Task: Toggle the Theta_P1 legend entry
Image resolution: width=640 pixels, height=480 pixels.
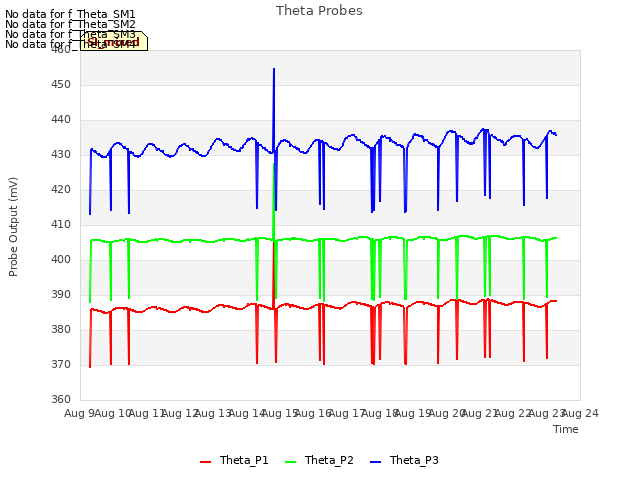Action: click(234, 460)
